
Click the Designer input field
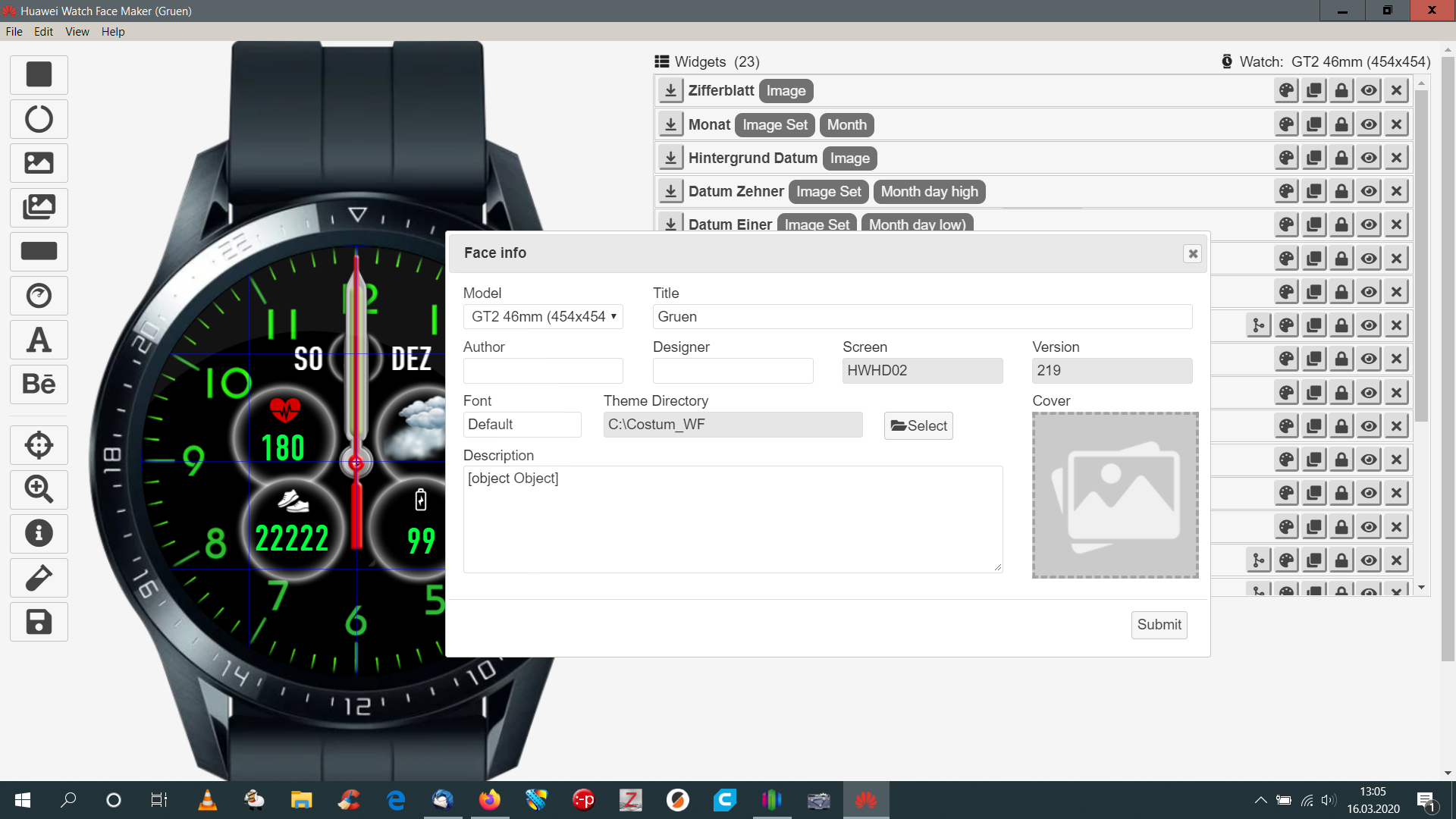pos(733,371)
